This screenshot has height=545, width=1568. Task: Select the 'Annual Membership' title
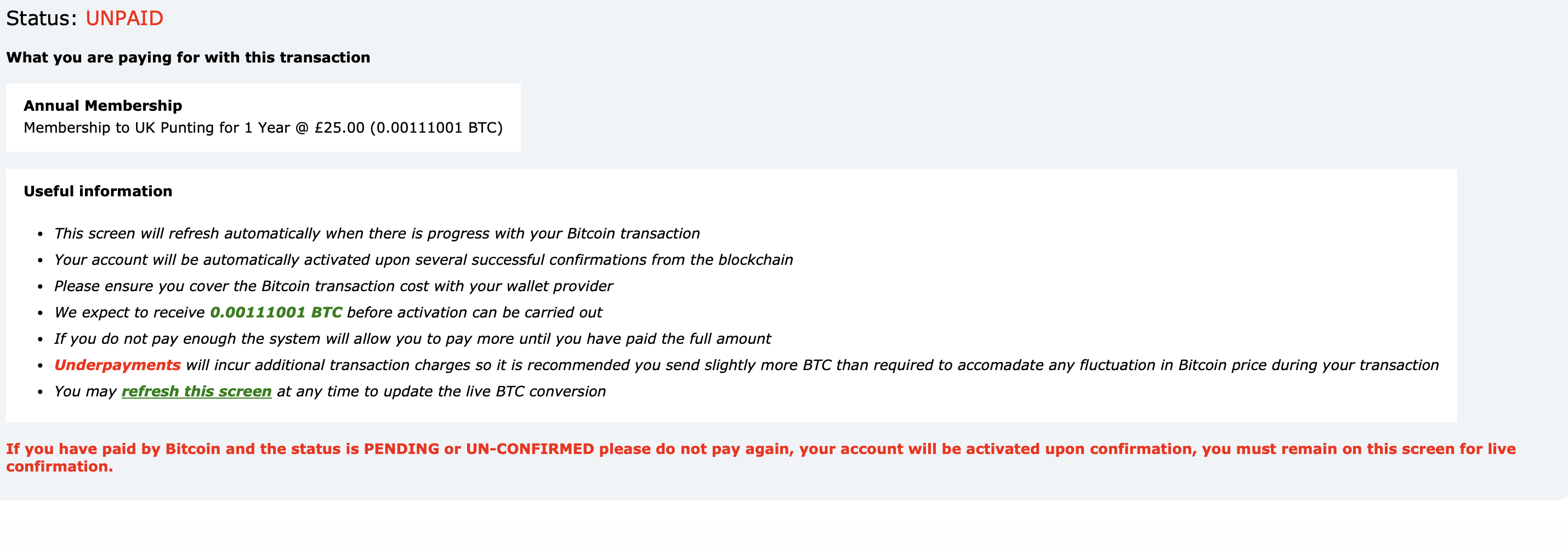click(x=103, y=105)
